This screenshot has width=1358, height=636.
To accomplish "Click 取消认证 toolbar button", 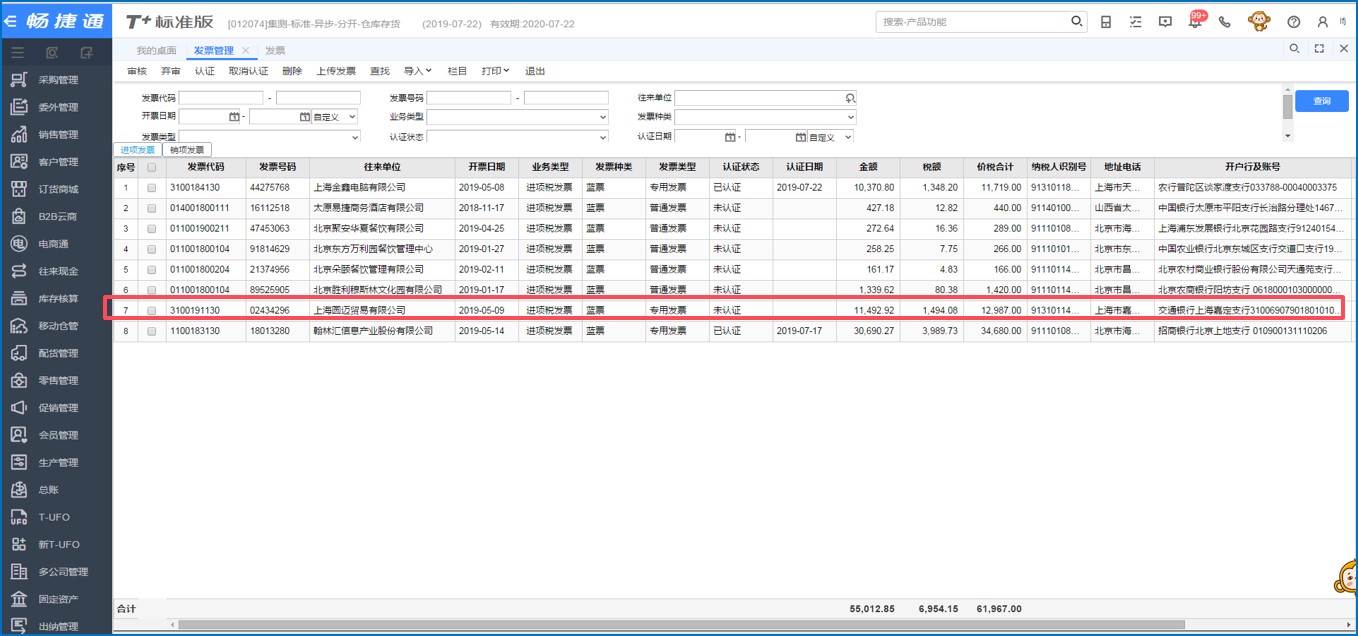I will tap(248, 71).
